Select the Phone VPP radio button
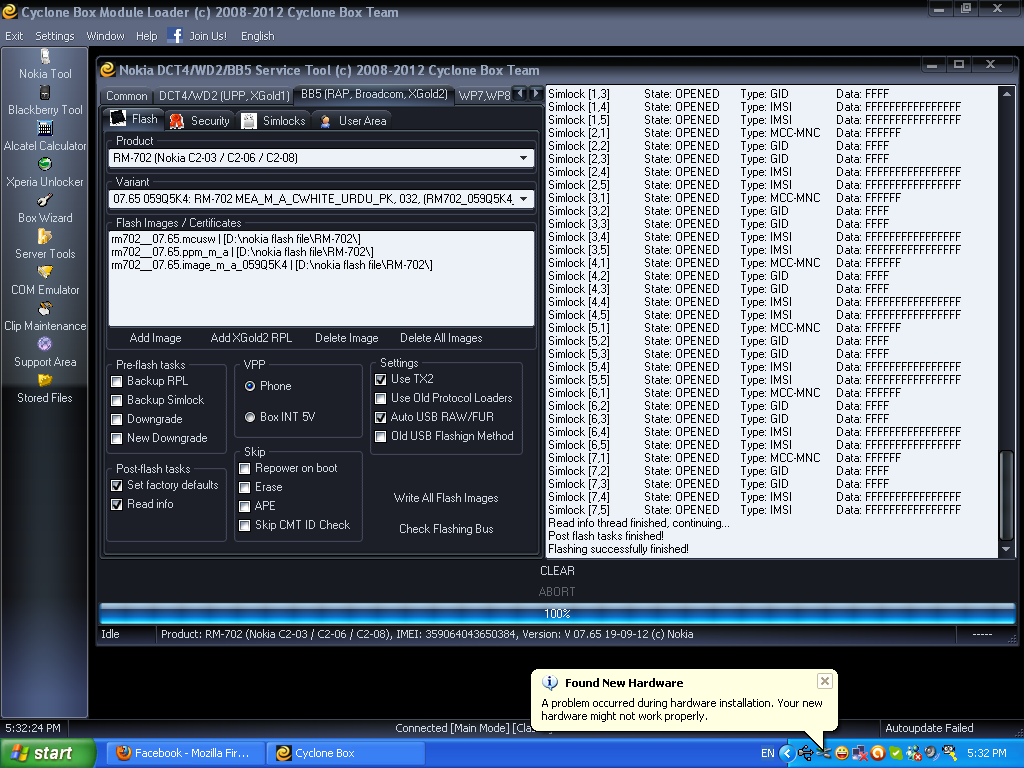Image resolution: width=1024 pixels, height=768 pixels. coord(249,386)
